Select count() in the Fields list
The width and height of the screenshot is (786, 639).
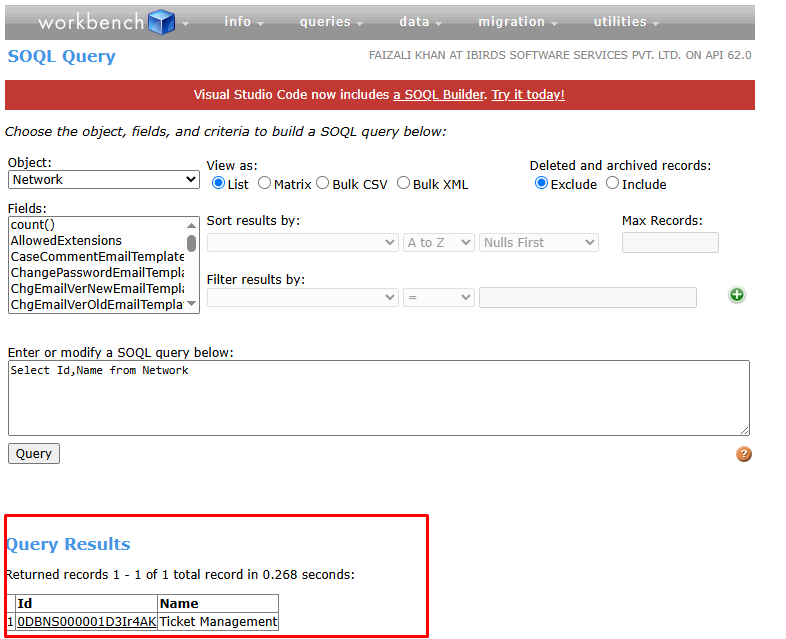pos(33,225)
